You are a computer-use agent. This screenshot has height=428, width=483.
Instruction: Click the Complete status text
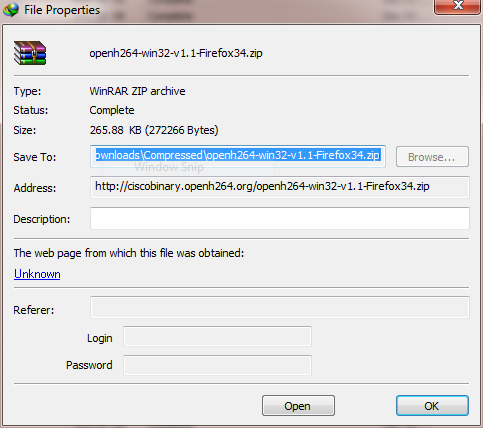click(112, 110)
